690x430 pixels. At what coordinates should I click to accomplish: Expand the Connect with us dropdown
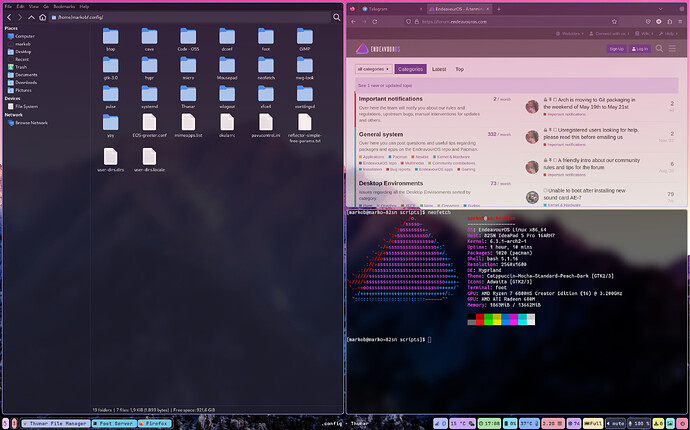click(609, 33)
